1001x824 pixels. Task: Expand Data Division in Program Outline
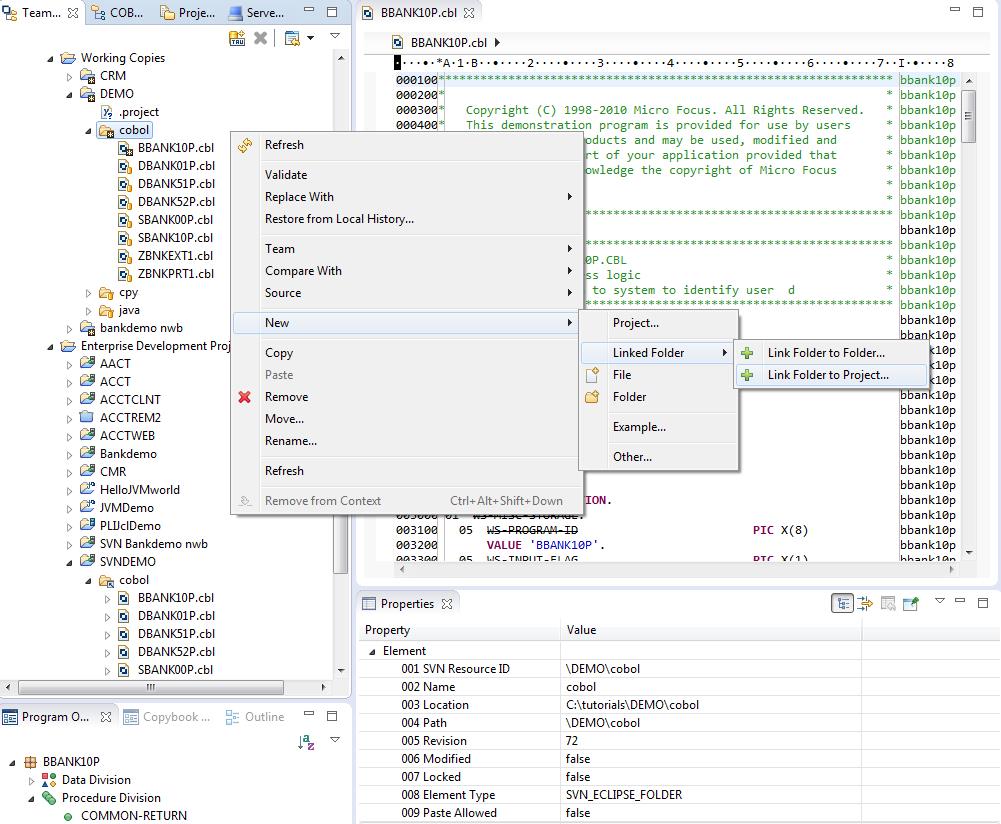click(31, 781)
